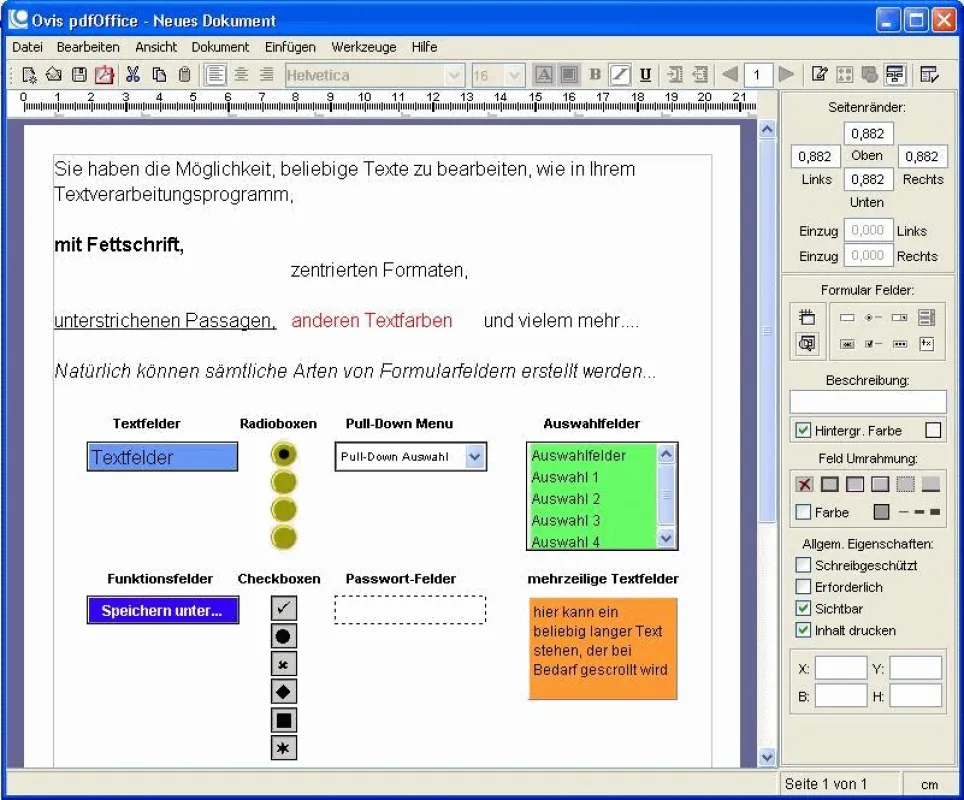This screenshot has width=964, height=800.
Task: Go to previous page arrow
Action: 730,75
